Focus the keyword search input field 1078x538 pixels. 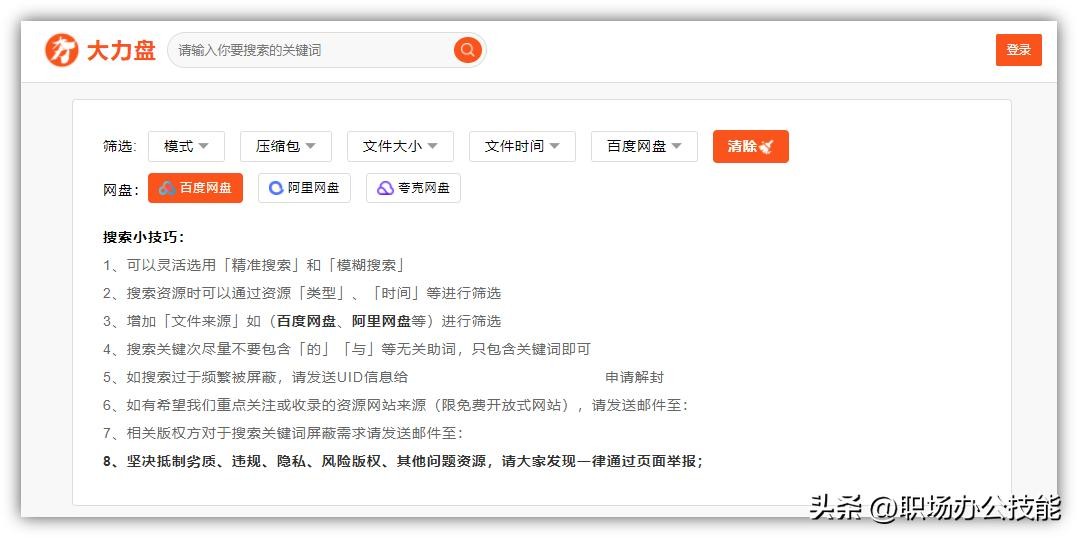[310, 50]
